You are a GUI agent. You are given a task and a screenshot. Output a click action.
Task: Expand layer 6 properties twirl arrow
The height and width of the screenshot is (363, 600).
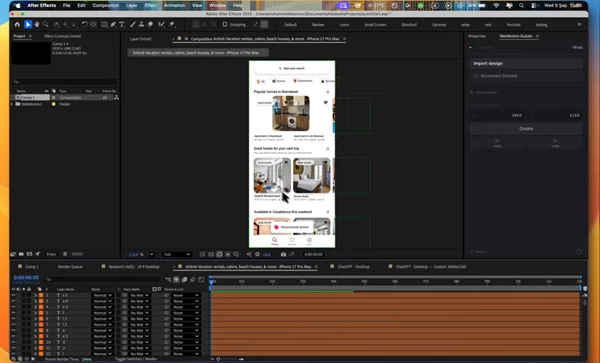tap(35, 319)
